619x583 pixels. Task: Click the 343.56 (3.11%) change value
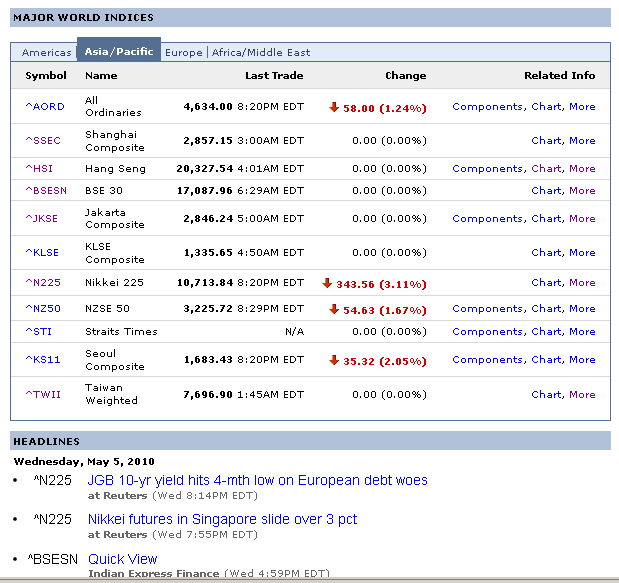(381, 284)
